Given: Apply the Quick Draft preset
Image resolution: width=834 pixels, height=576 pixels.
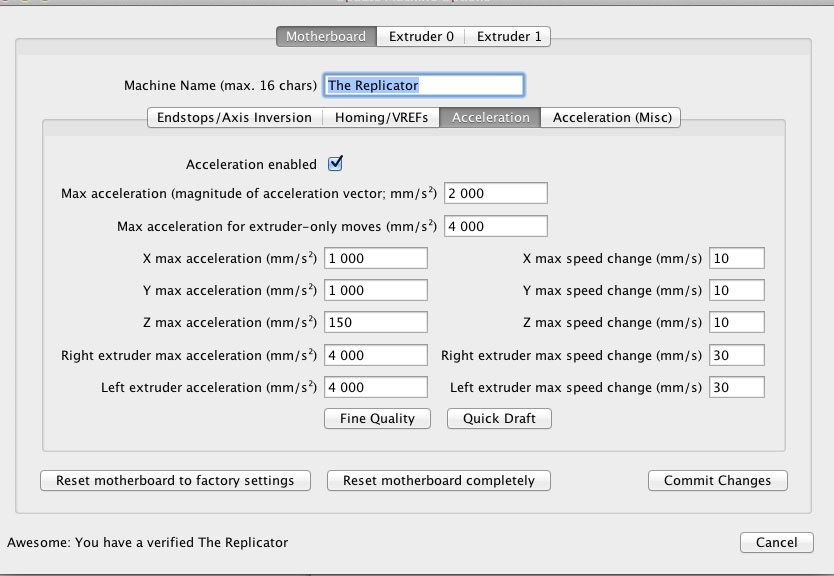Looking at the screenshot, I should pos(499,419).
